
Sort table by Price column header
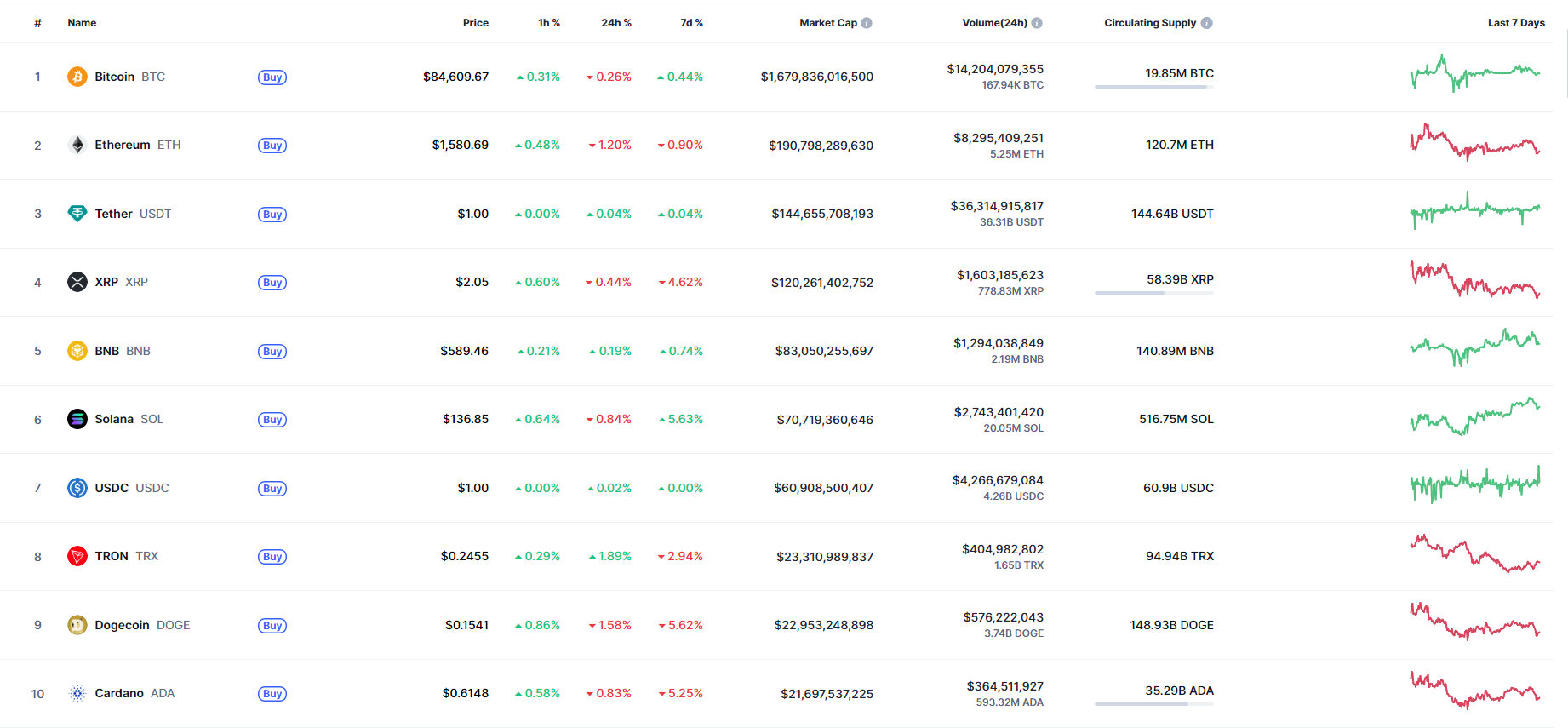[476, 23]
